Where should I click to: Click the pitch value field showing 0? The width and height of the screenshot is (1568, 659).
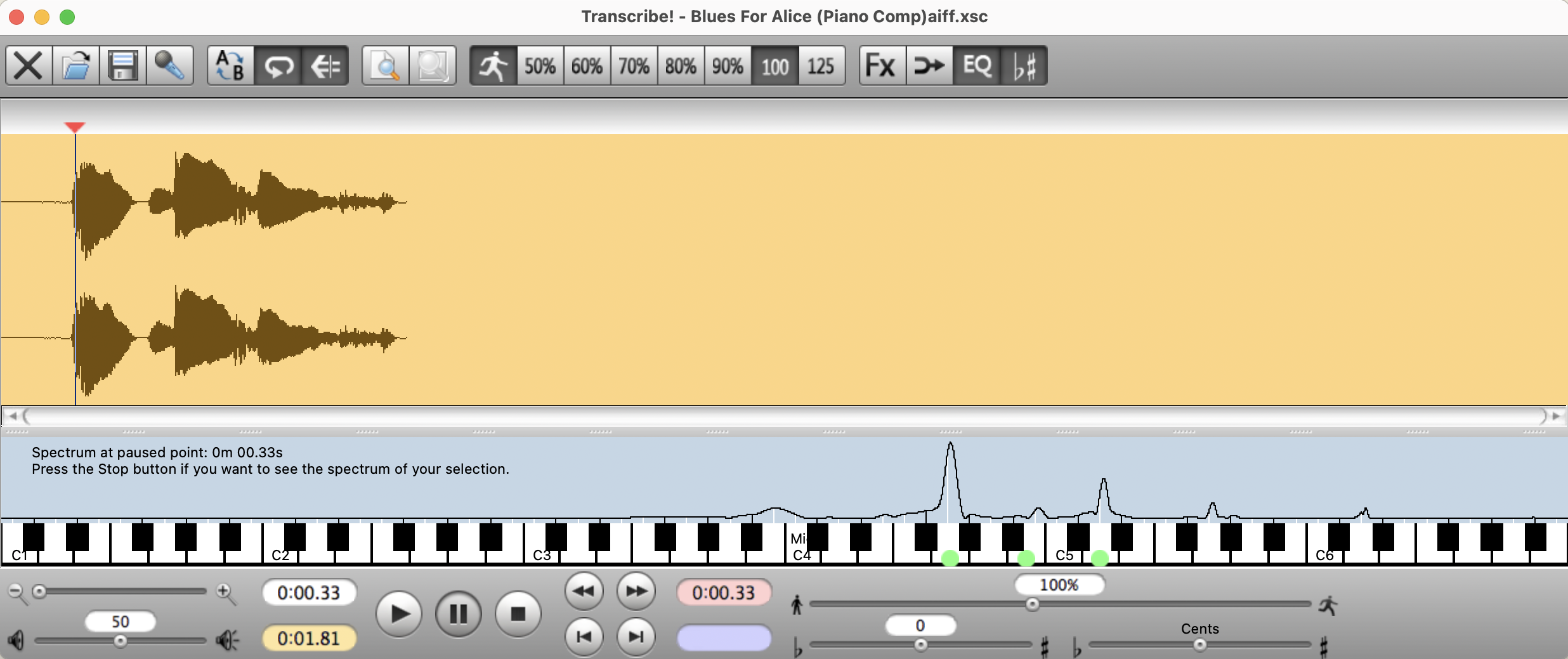click(920, 625)
